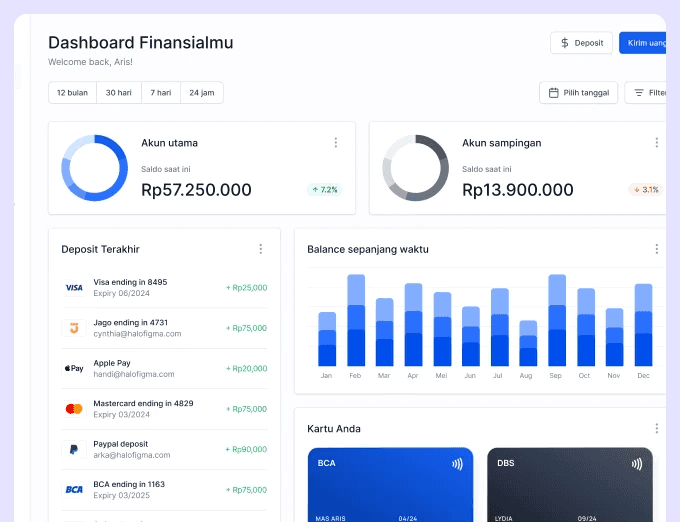This screenshot has height=522, width=680.
Task: Open Kartu Anda three-dot menu
Action: point(657,428)
